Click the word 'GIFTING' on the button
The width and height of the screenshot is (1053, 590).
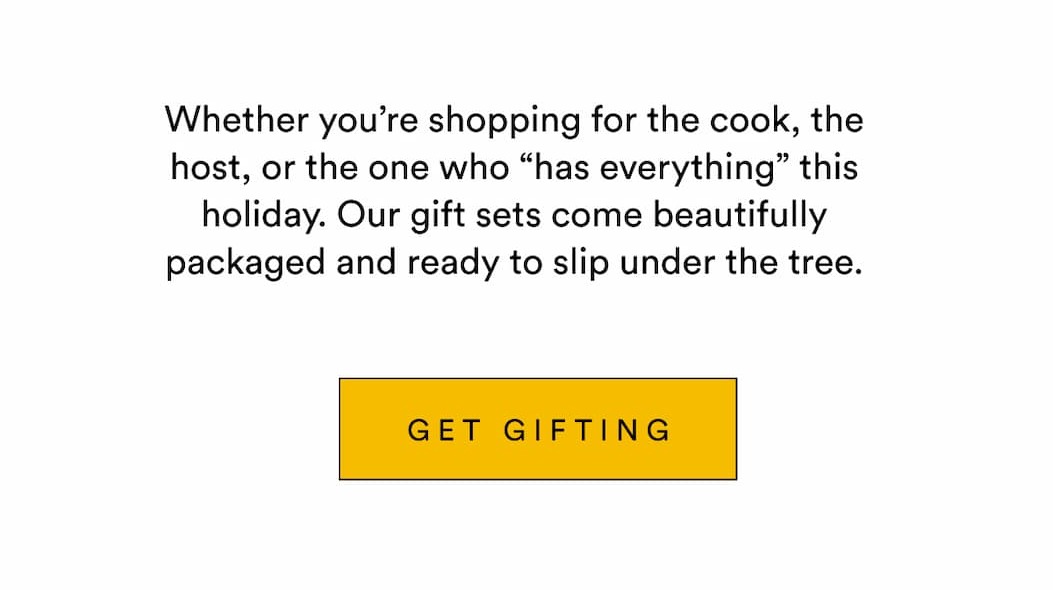click(x=590, y=428)
